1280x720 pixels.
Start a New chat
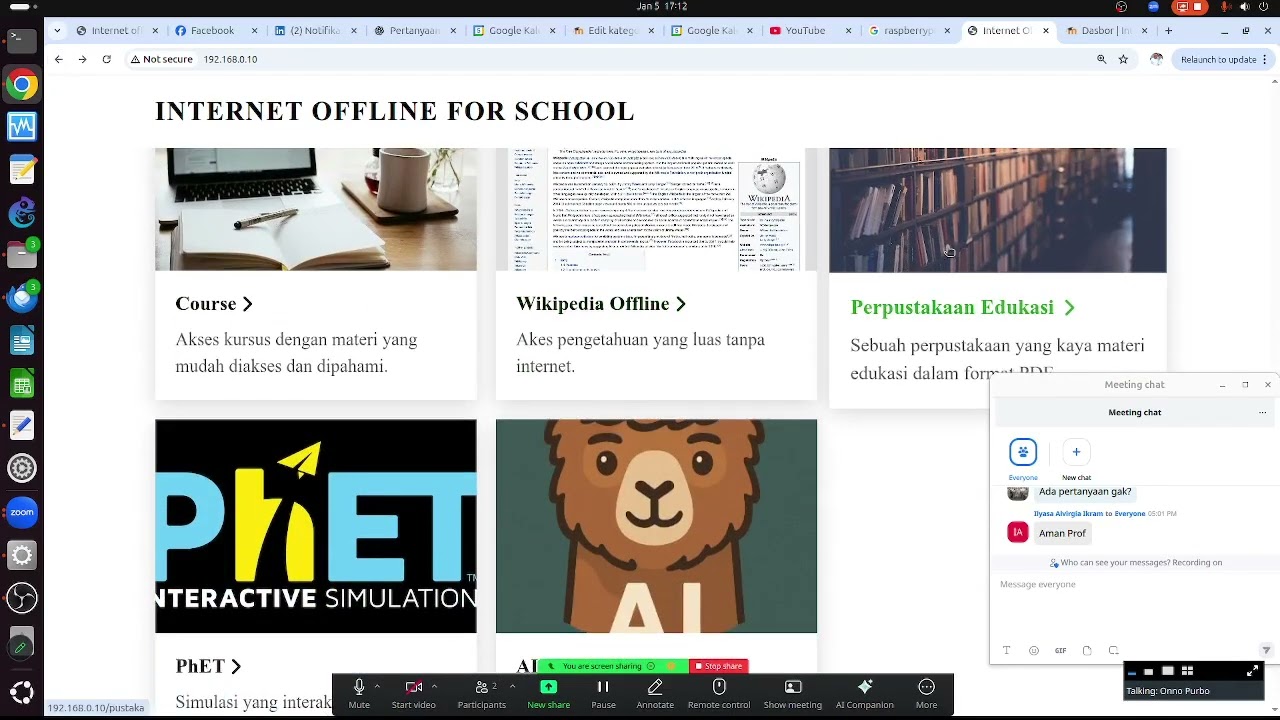(x=1076, y=452)
